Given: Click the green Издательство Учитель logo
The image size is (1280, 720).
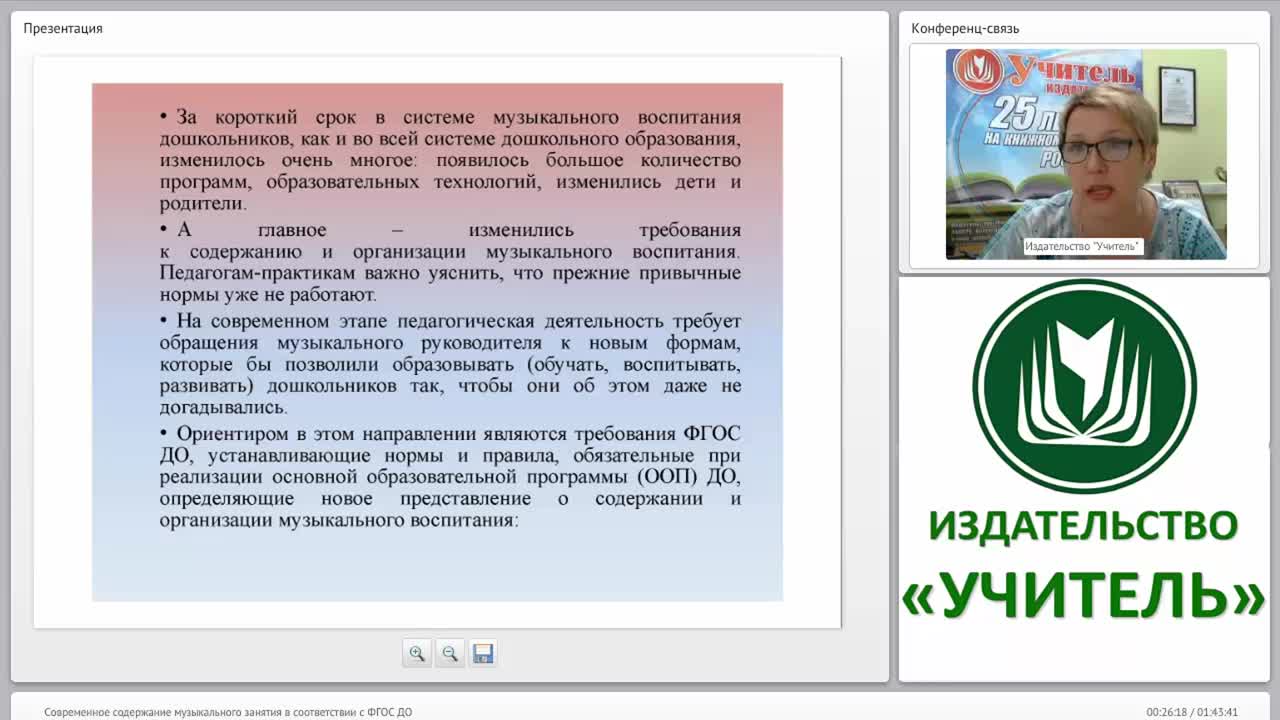Looking at the screenshot, I should (x=1084, y=386).
